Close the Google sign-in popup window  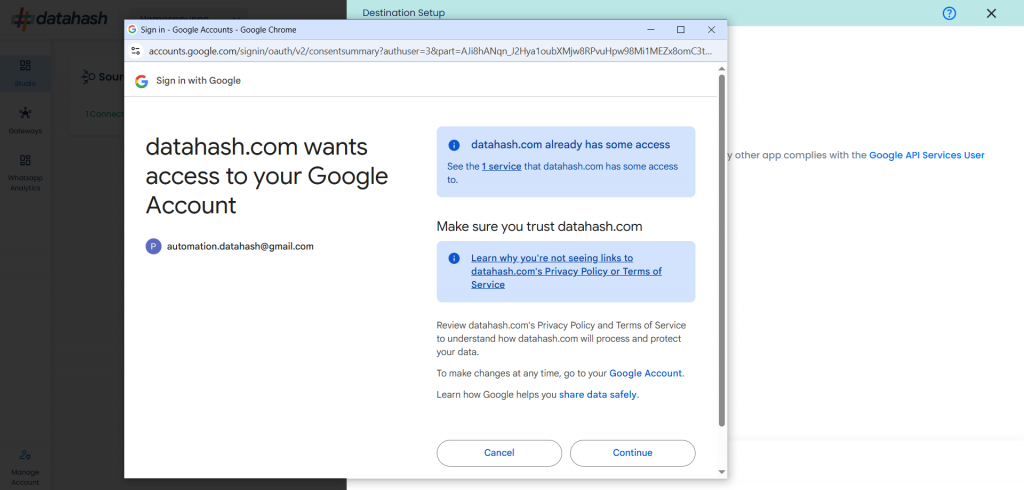click(711, 29)
